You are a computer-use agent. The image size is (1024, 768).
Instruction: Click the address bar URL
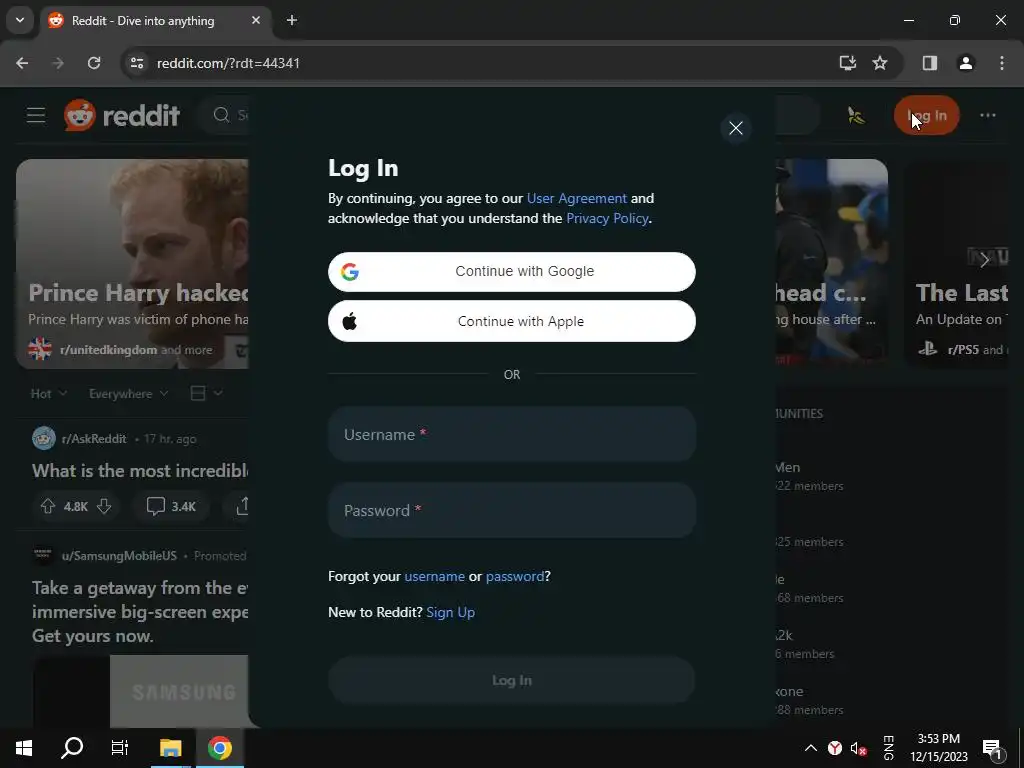pos(228,63)
